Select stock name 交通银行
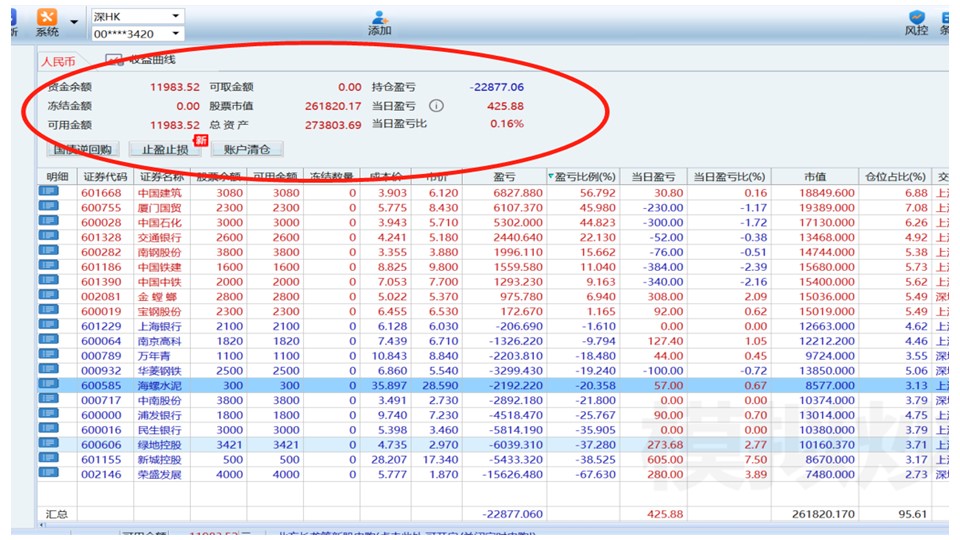 [160, 238]
